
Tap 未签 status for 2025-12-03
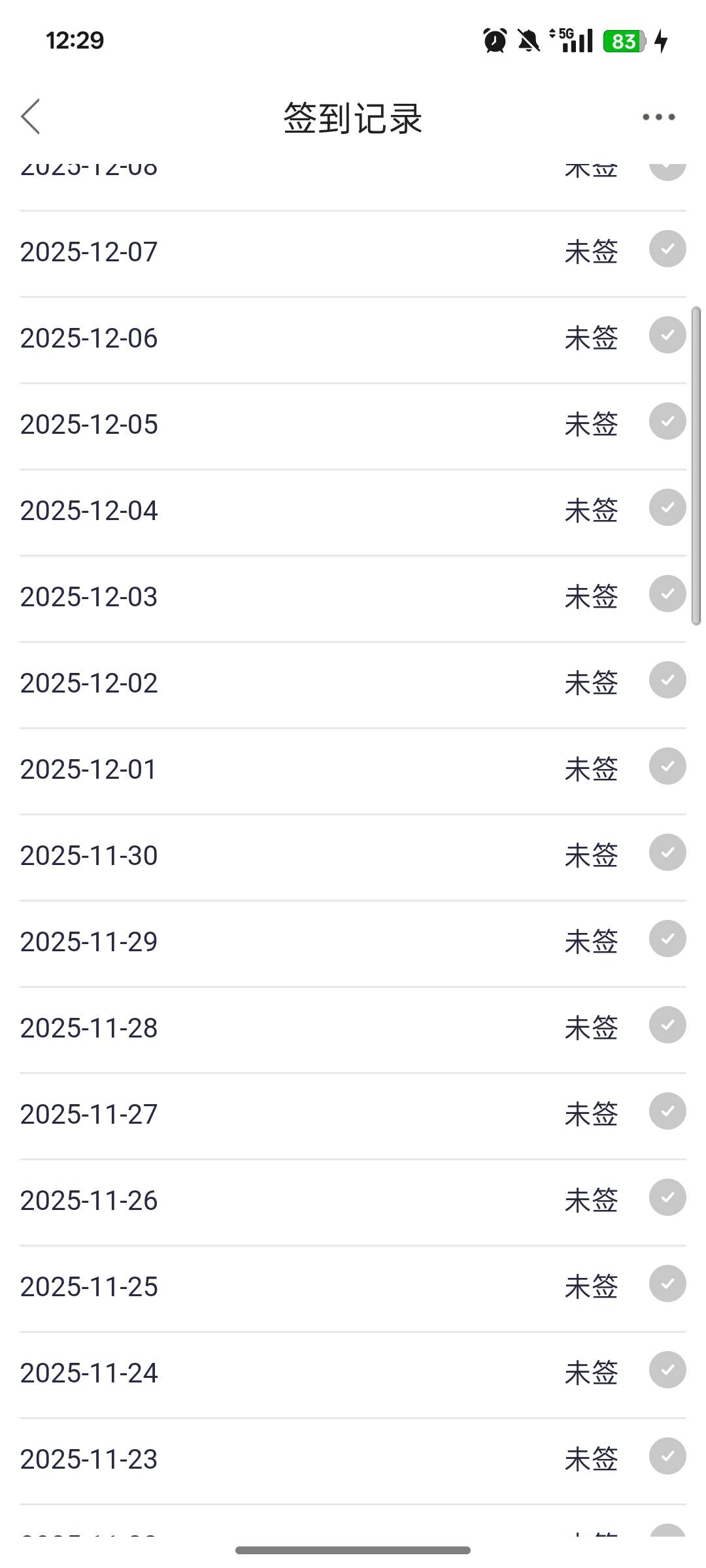(x=591, y=597)
